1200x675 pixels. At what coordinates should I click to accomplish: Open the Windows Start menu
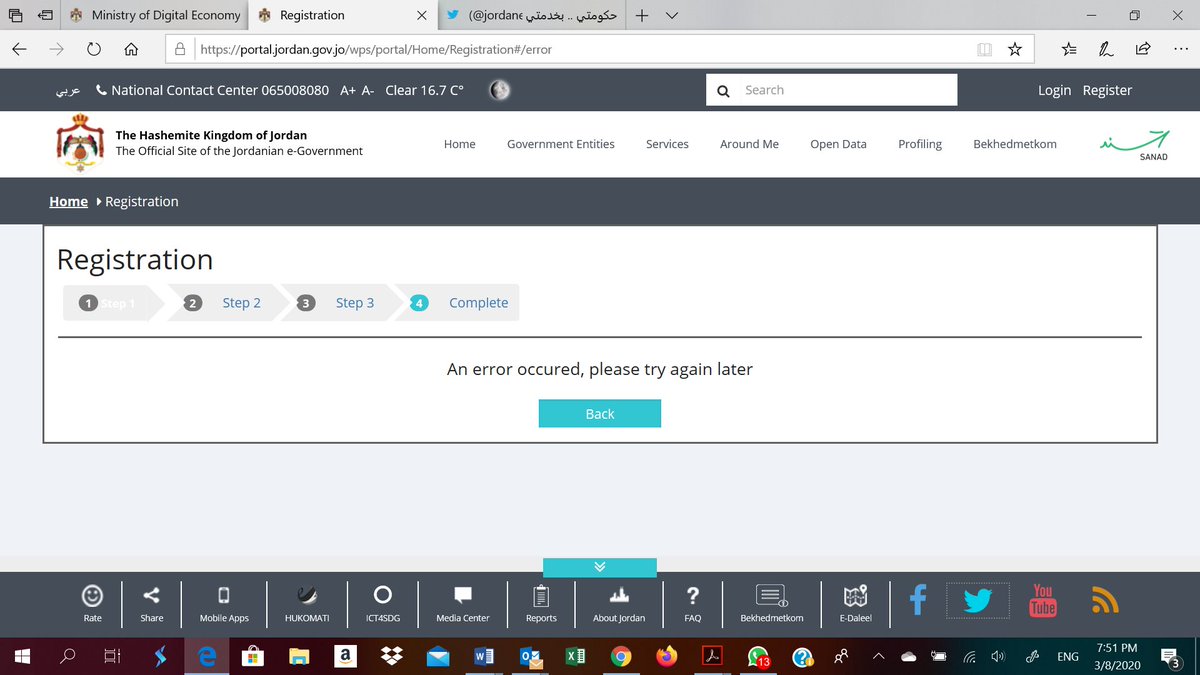[21, 657]
